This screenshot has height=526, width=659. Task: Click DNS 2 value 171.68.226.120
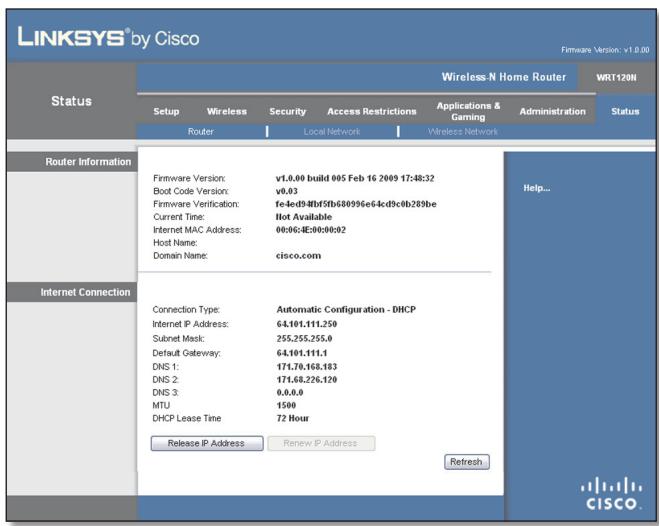[x=307, y=380]
